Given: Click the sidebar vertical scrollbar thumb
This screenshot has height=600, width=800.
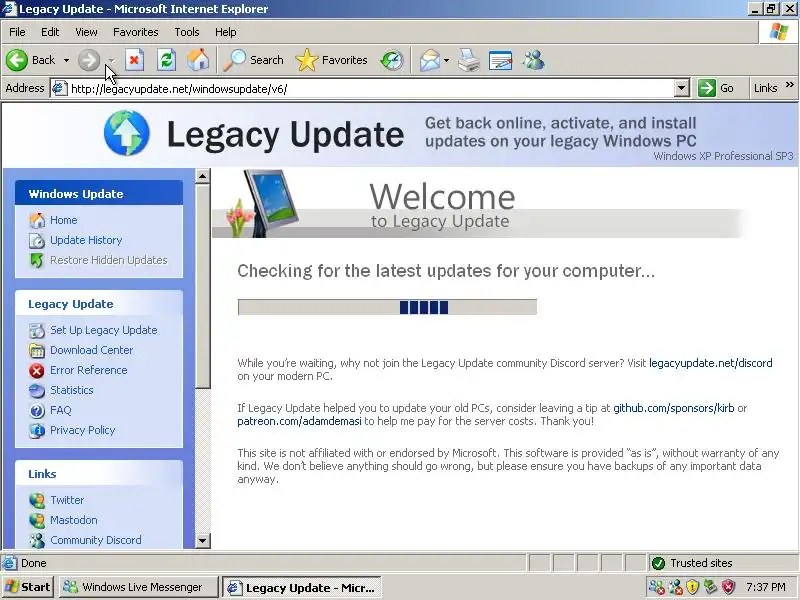Looking at the screenshot, I should [203, 287].
